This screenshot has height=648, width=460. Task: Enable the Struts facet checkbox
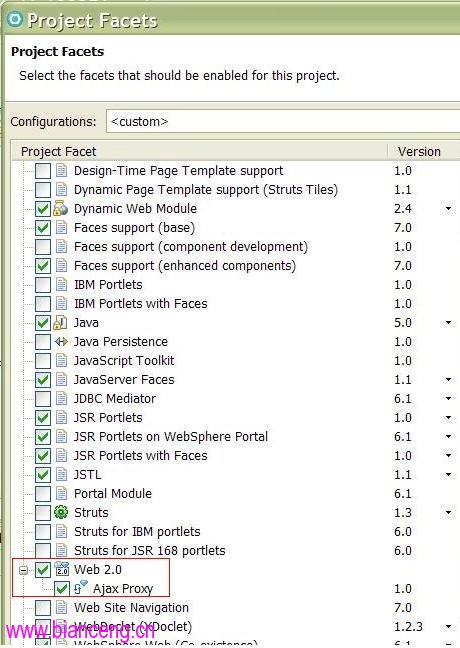pyautogui.click(x=43, y=513)
